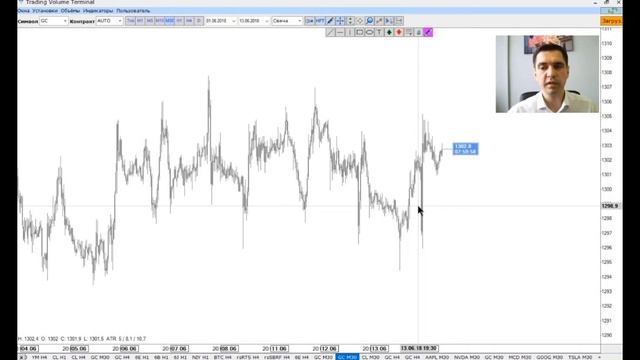The image size is (640, 360).
Task: Place a green diamond marker
Action: [x=389, y=32]
